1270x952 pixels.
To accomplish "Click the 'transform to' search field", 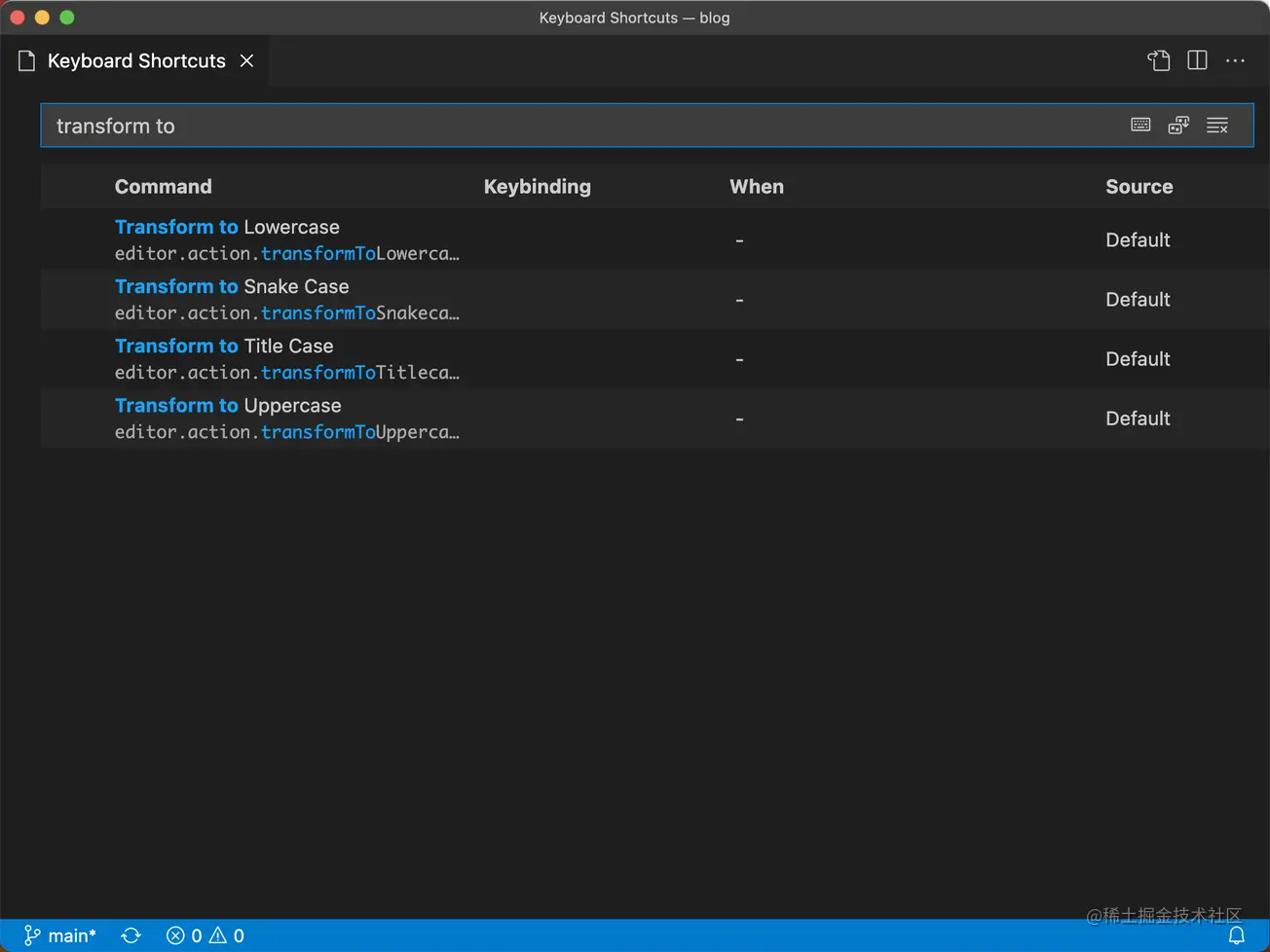I will (584, 126).
